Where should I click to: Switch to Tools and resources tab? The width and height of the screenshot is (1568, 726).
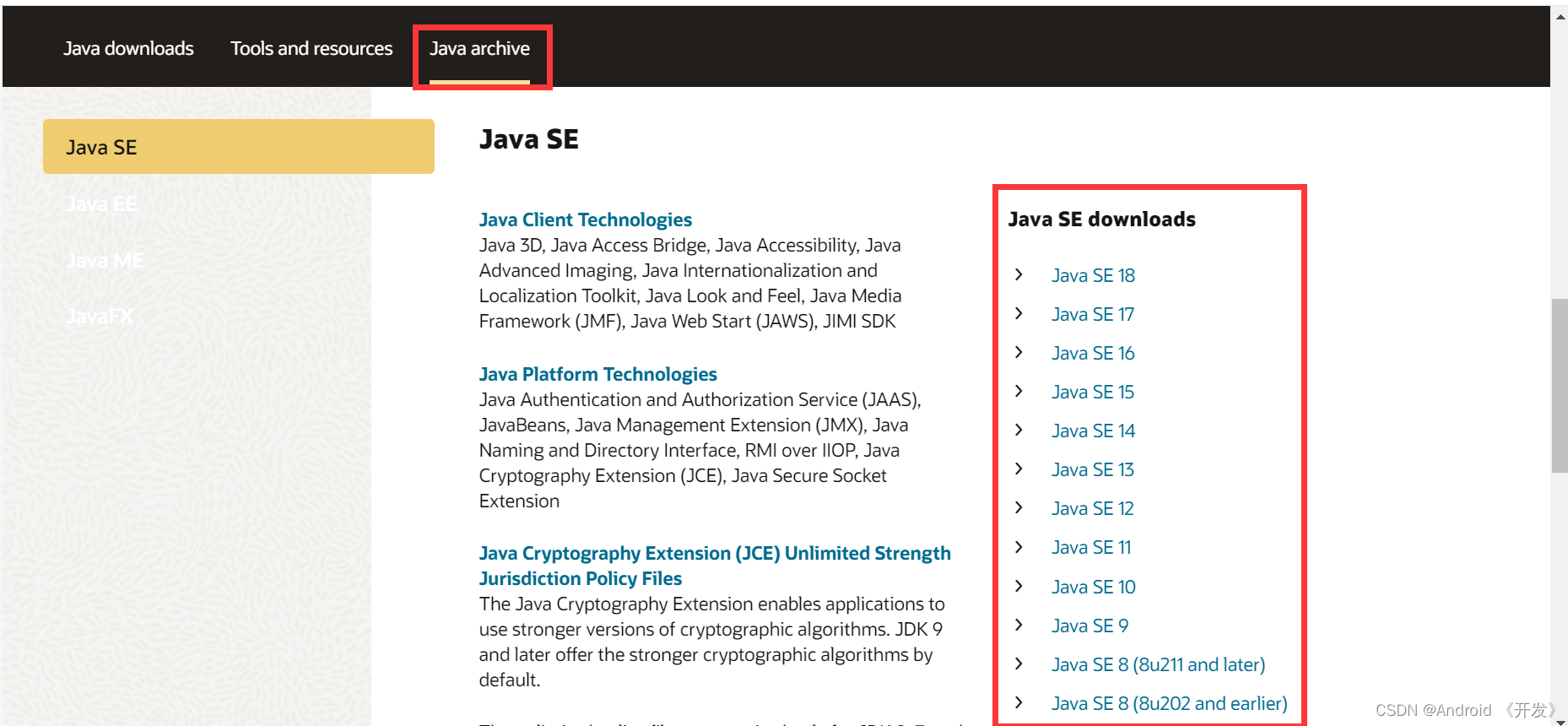coord(311,49)
